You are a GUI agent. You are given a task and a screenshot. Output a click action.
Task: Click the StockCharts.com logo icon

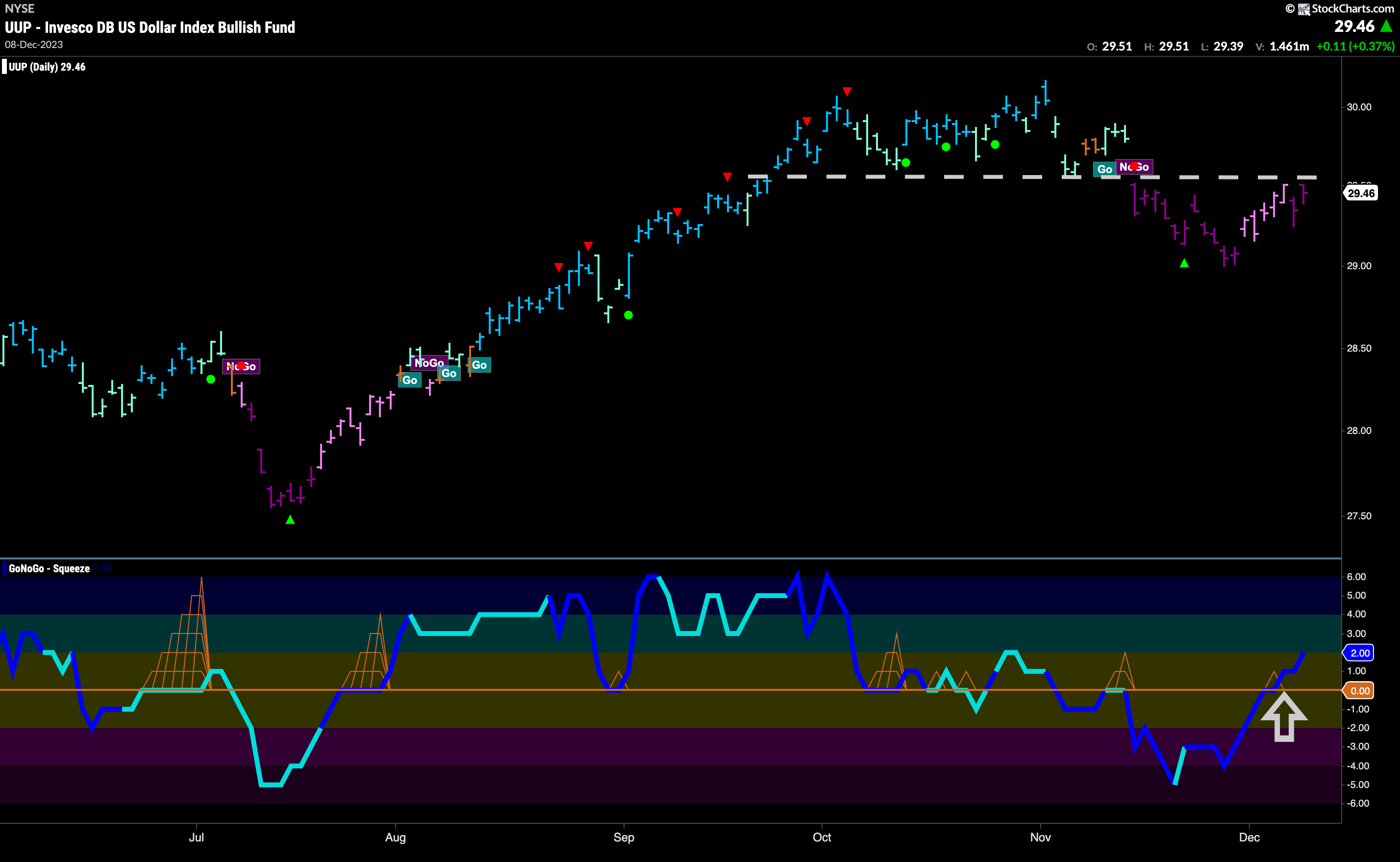1304,8
